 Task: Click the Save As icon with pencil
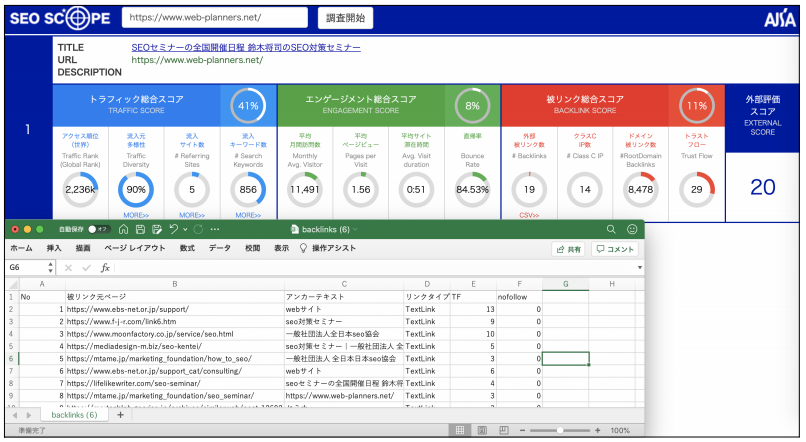pos(157,229)
